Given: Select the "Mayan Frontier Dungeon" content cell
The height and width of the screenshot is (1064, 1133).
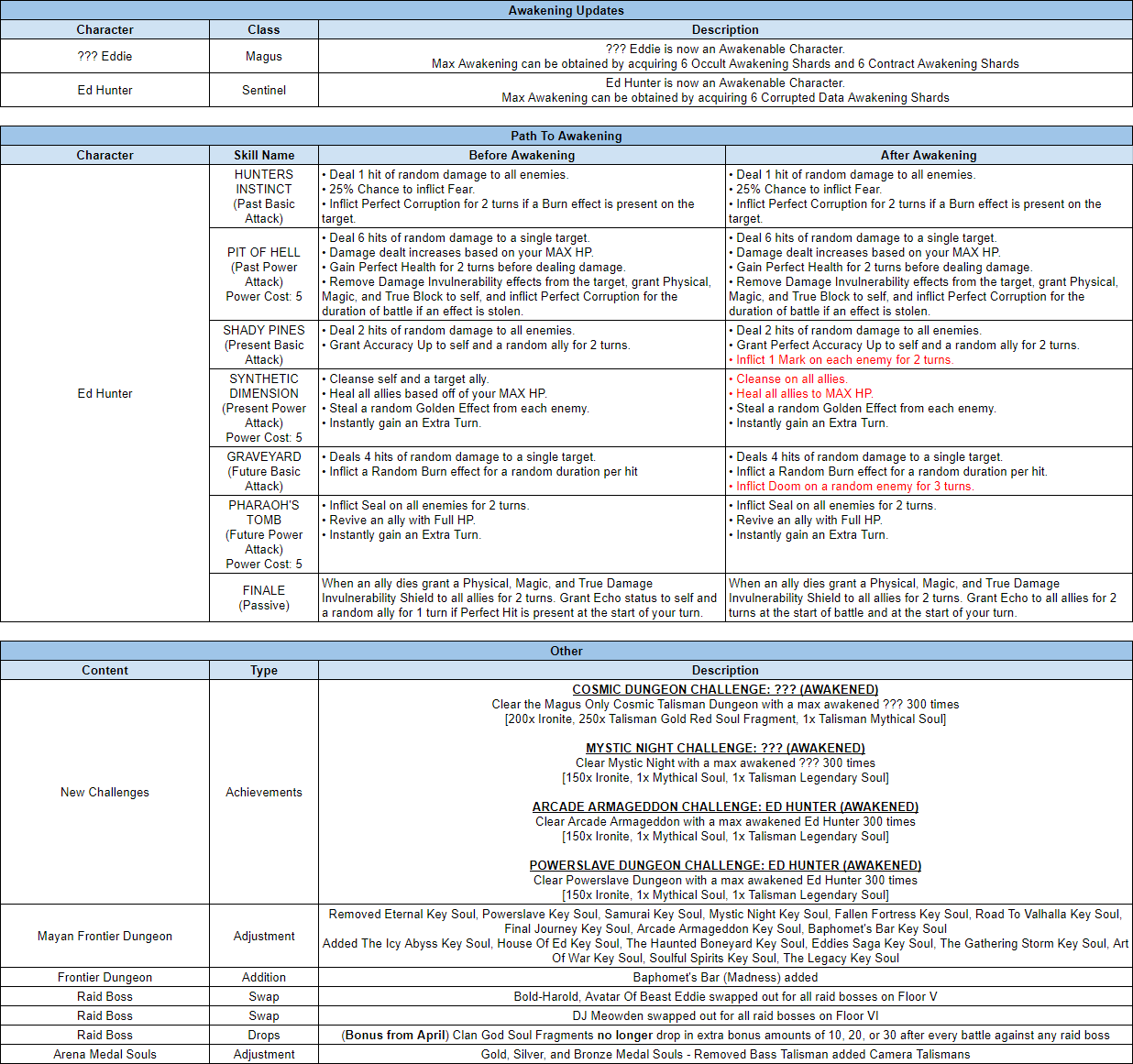Looking at the screenshot, I should click(104, 936).
